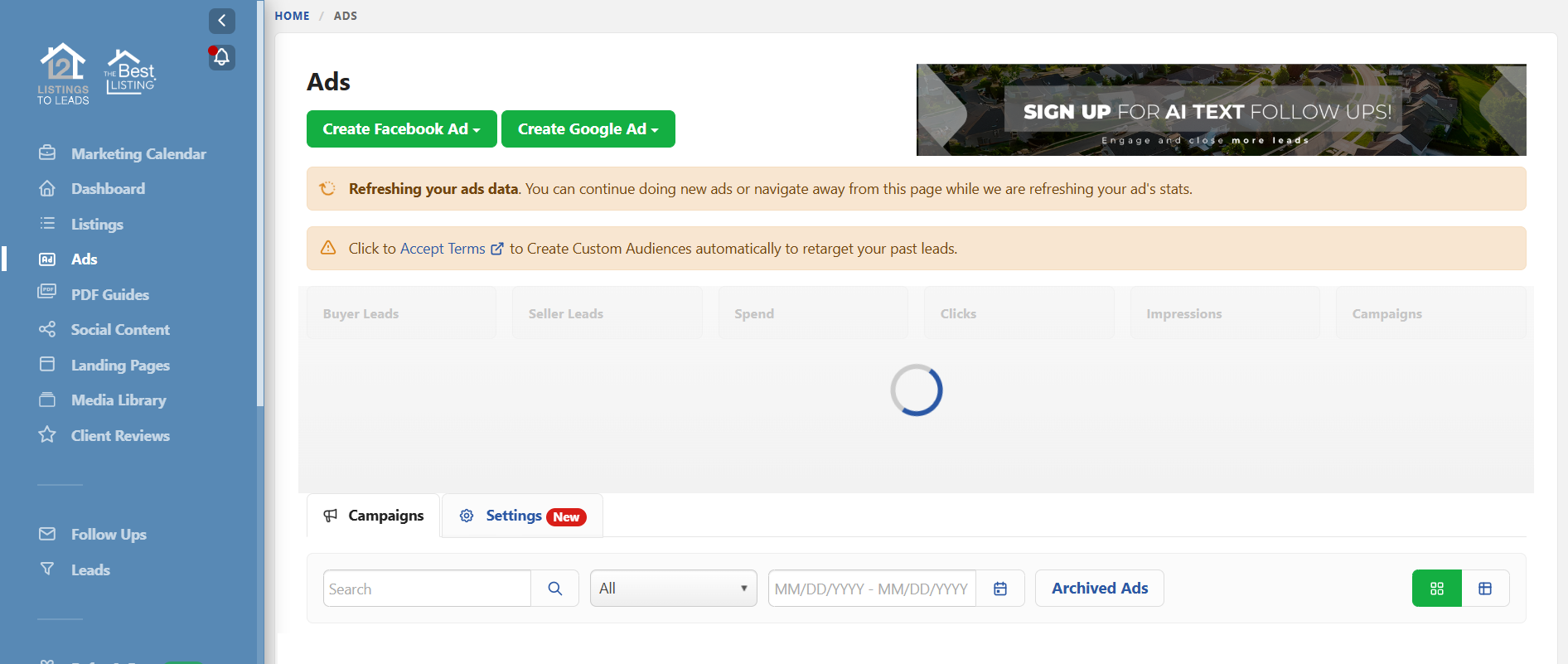Click the Search input field
1568x664 pixels.
pyautogui.click(x=426, y=589)
